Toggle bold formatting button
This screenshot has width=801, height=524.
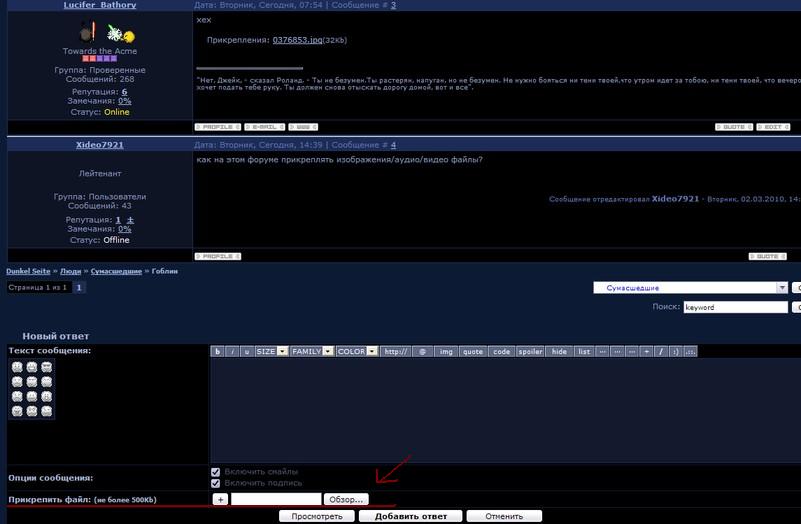point(217,352)
